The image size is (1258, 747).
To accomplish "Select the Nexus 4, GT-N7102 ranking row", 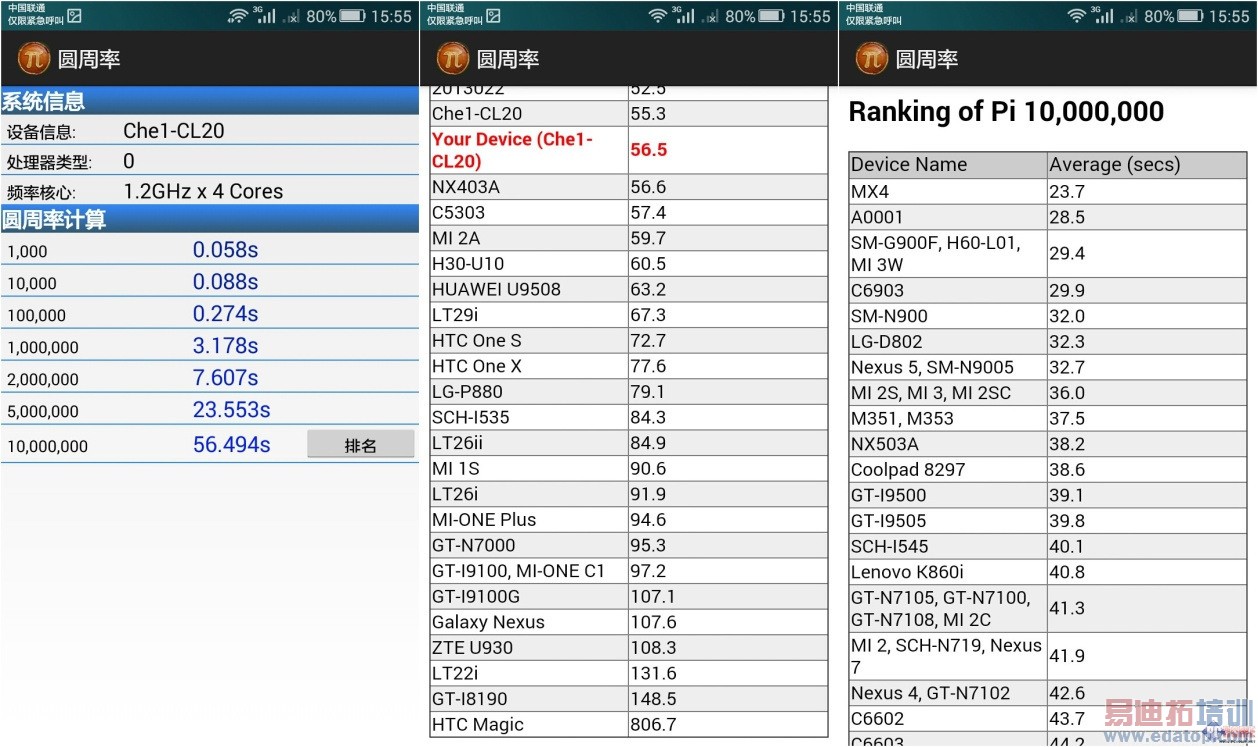I will coord(1048,693).
